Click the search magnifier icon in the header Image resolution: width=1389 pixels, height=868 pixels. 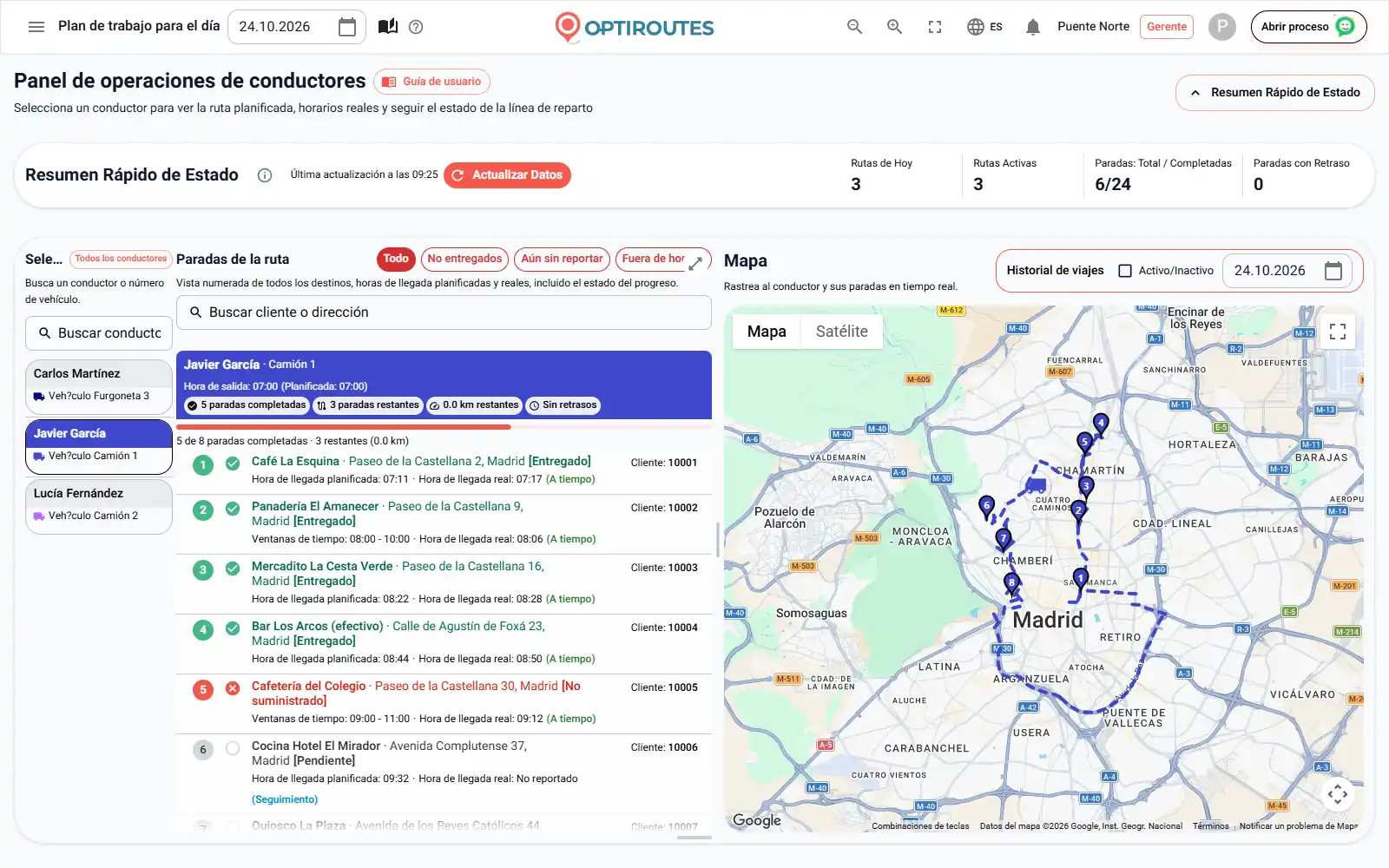point(855,27)
